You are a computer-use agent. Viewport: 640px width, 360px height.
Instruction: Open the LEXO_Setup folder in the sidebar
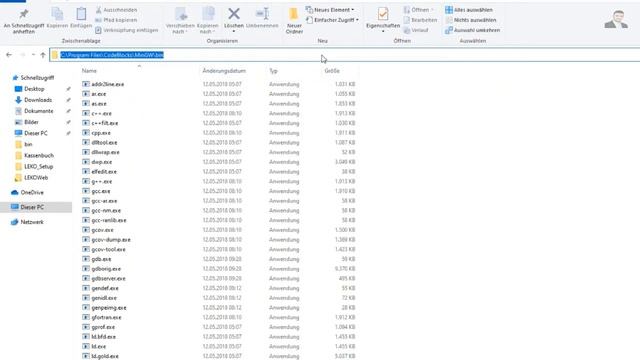pos(38,167)
